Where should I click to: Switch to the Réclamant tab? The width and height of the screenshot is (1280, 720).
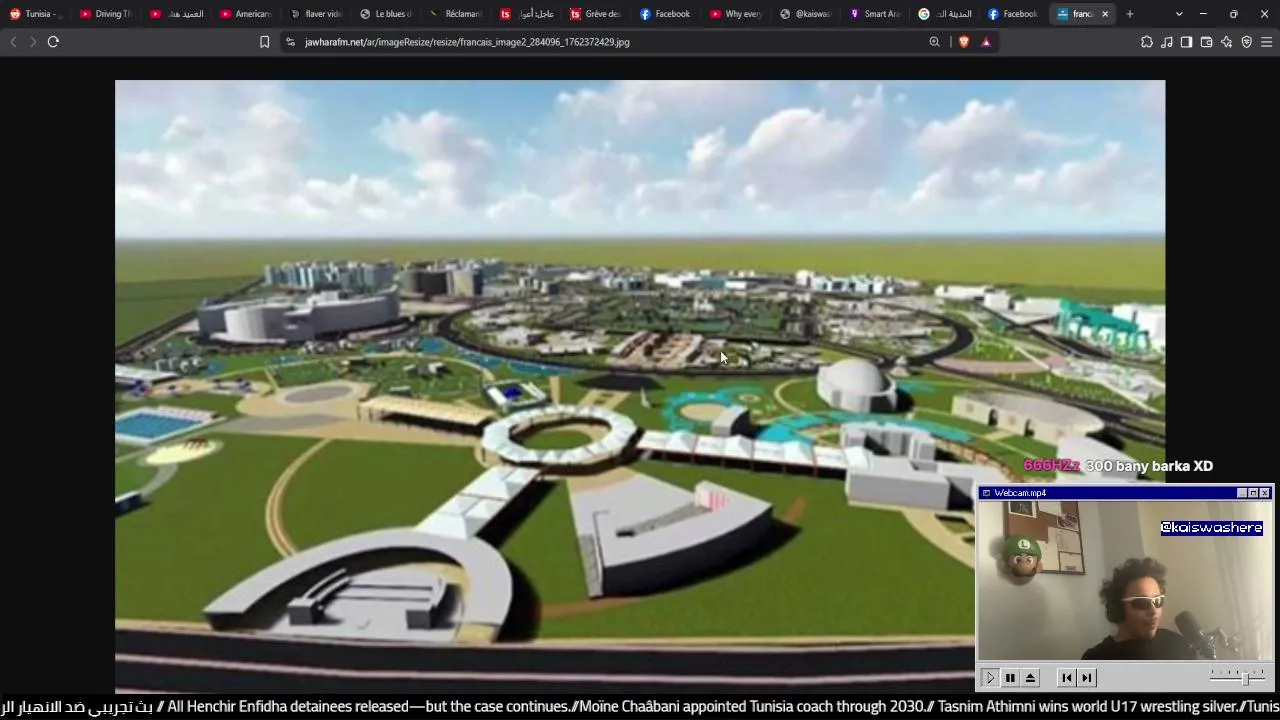455,14
